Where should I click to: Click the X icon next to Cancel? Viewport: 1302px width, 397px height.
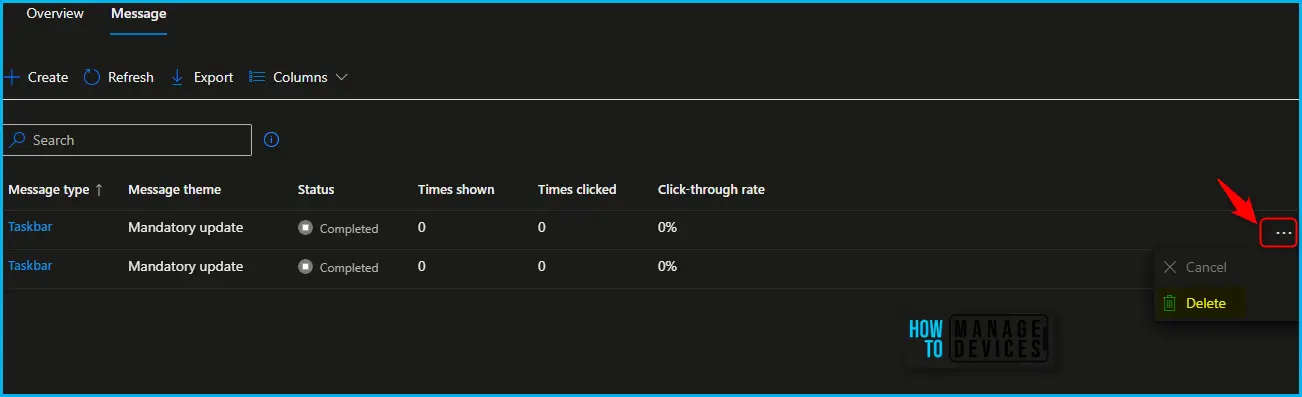[1169, 267]
